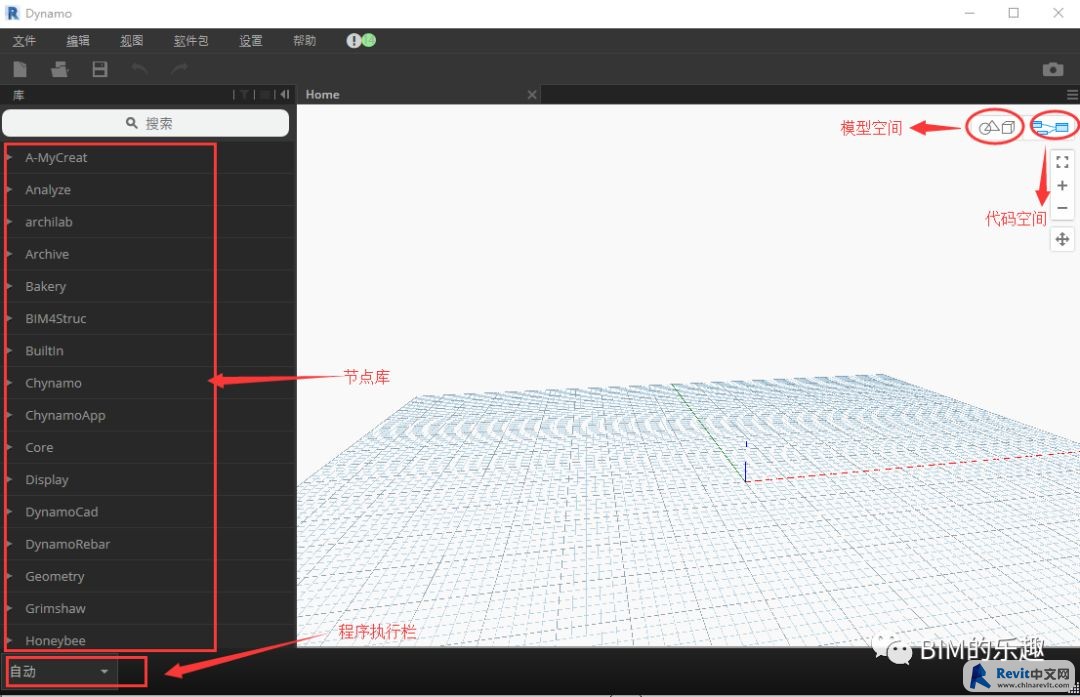The width and height of the screenshot is (1080, 697).
Task: Close the Home tab
Action: 532,94
